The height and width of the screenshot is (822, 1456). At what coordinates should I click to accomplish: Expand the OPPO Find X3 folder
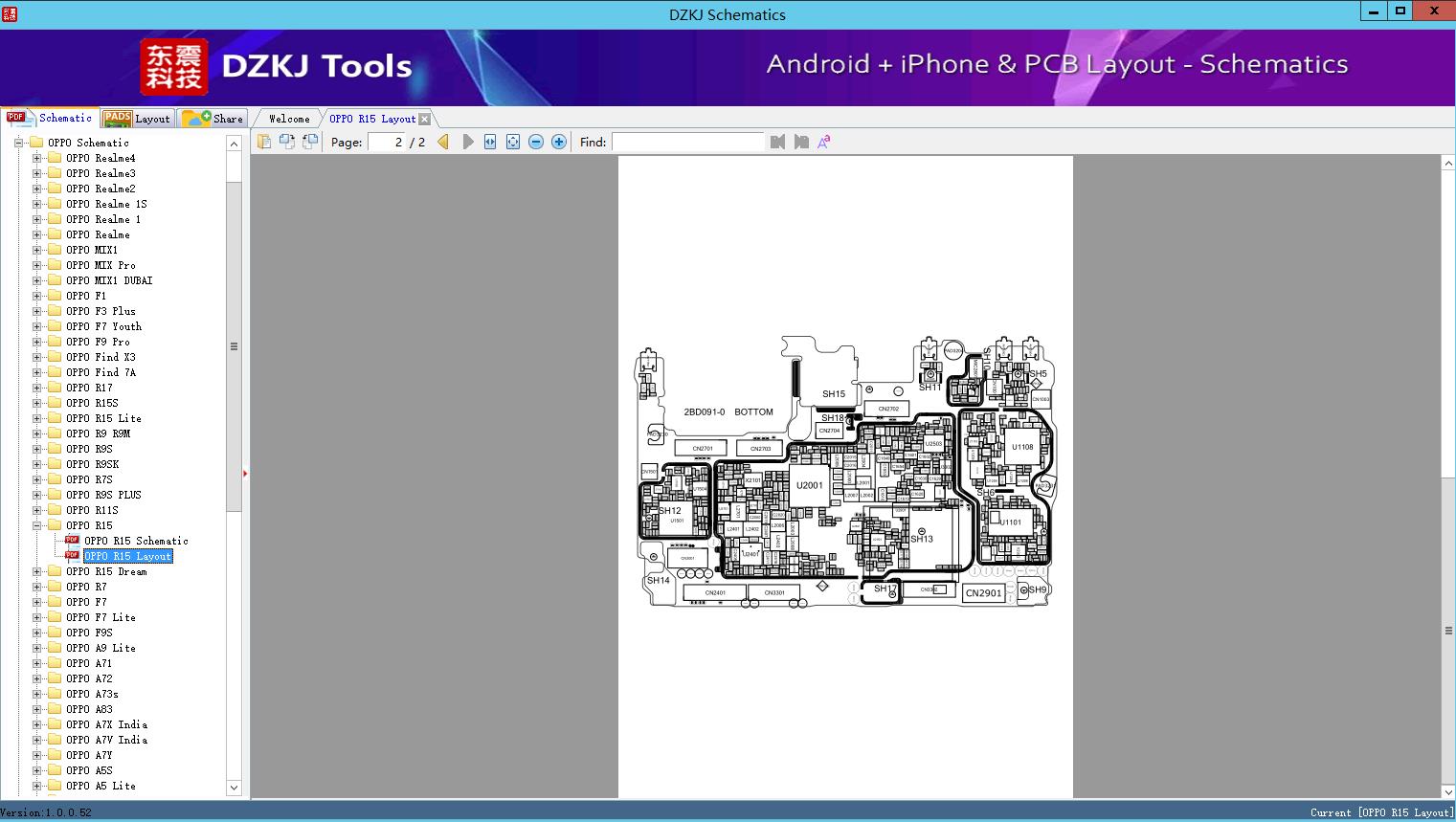point(37,357)
